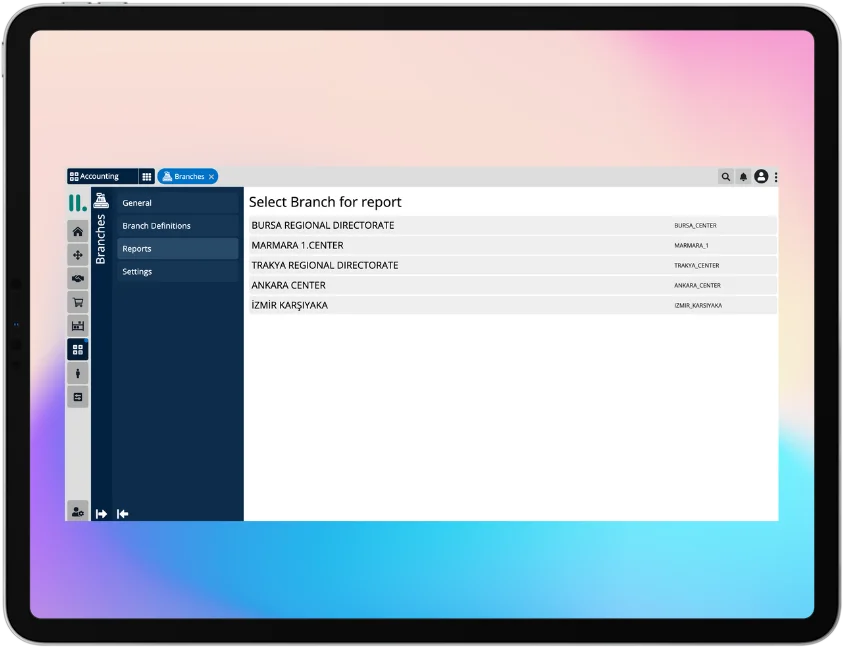The height and width of the screenshot is (647, 843).
Task: Close the Branches tab
Action: pyautogui.click(x=211, y=177)
